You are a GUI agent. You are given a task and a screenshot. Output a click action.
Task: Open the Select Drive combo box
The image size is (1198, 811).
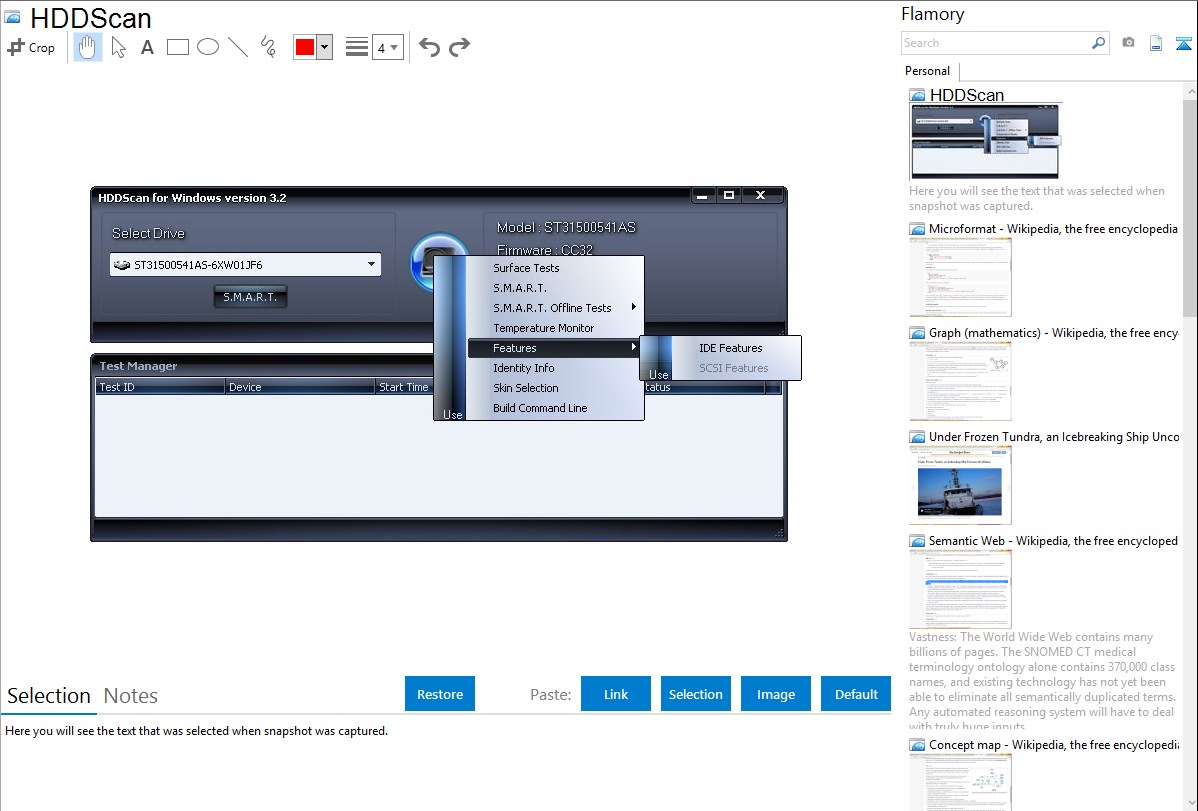[x=245, y=264]
